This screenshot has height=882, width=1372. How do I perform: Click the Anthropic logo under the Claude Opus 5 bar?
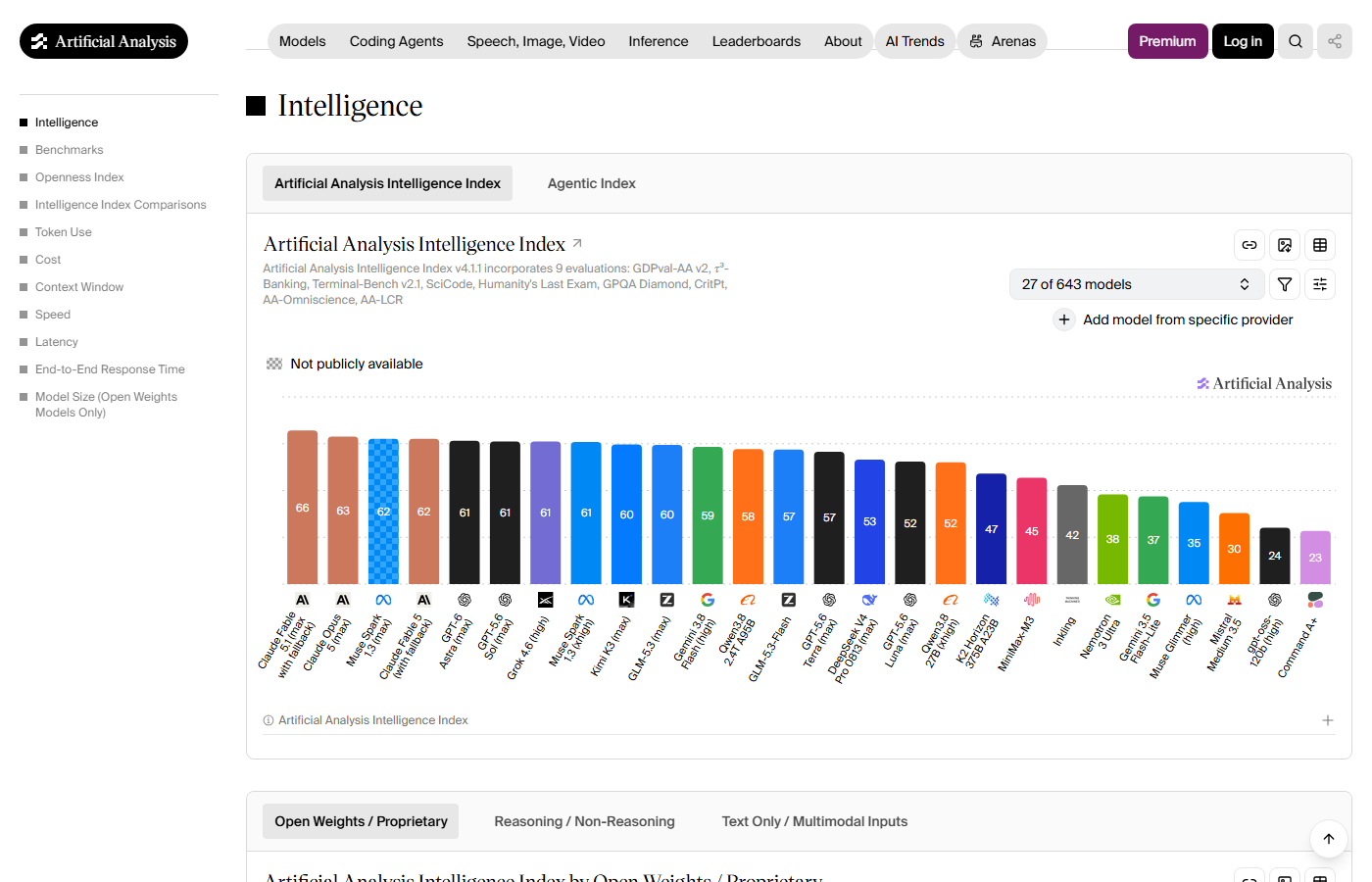(x=343, y=600)
